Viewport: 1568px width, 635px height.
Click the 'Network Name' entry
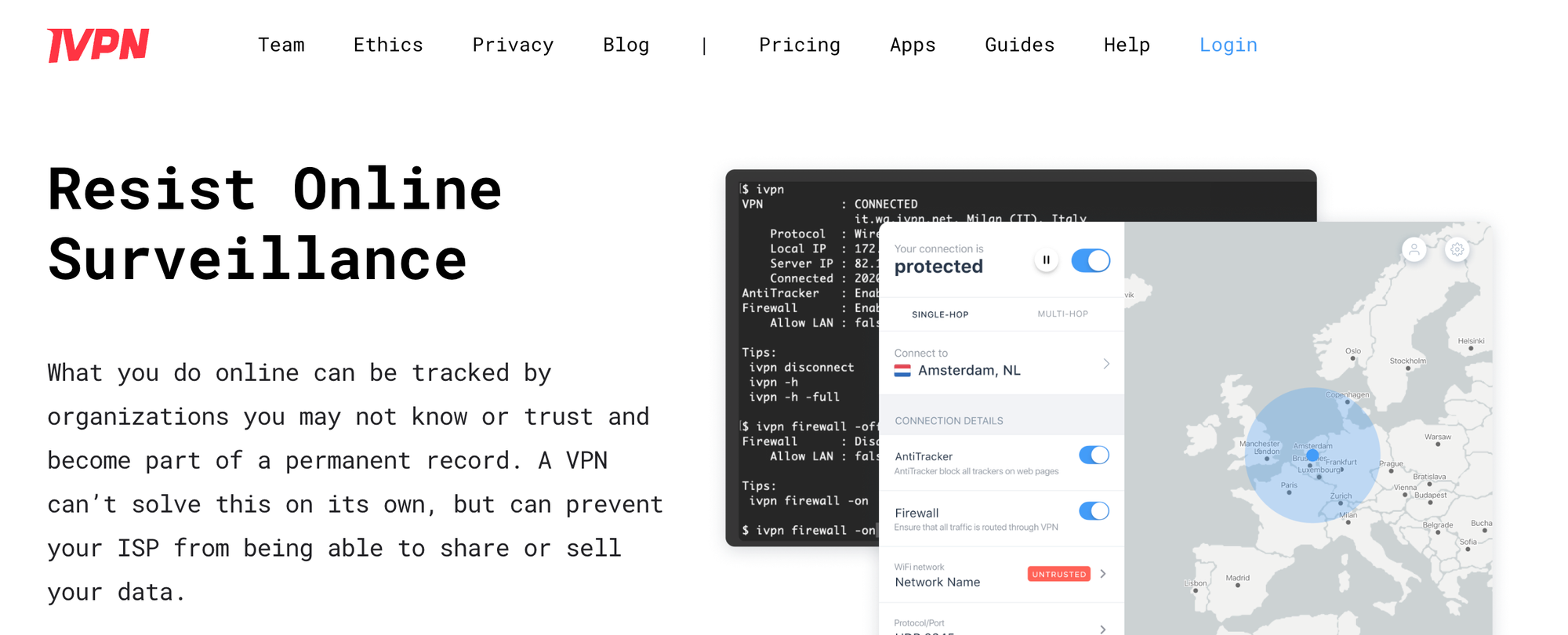pos(937,582)
